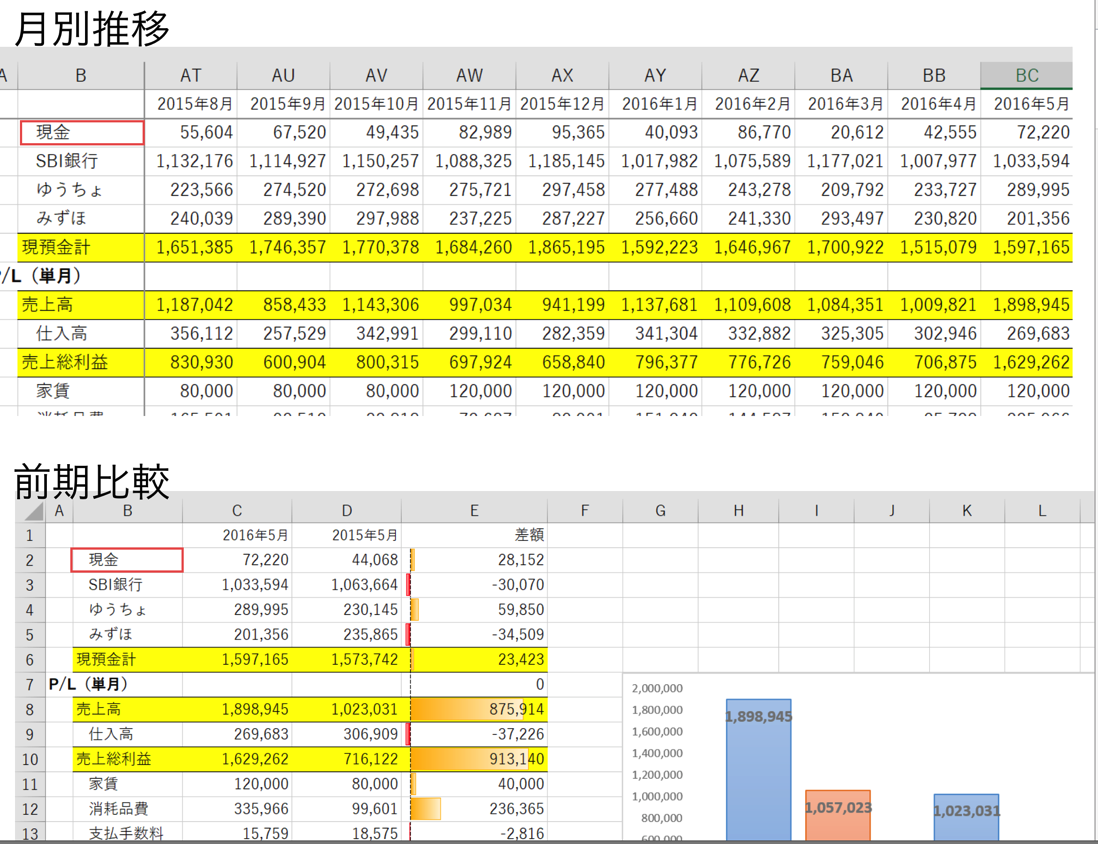
Task: Click the 売上高 label in top sheet
Action: click(81, 305)
